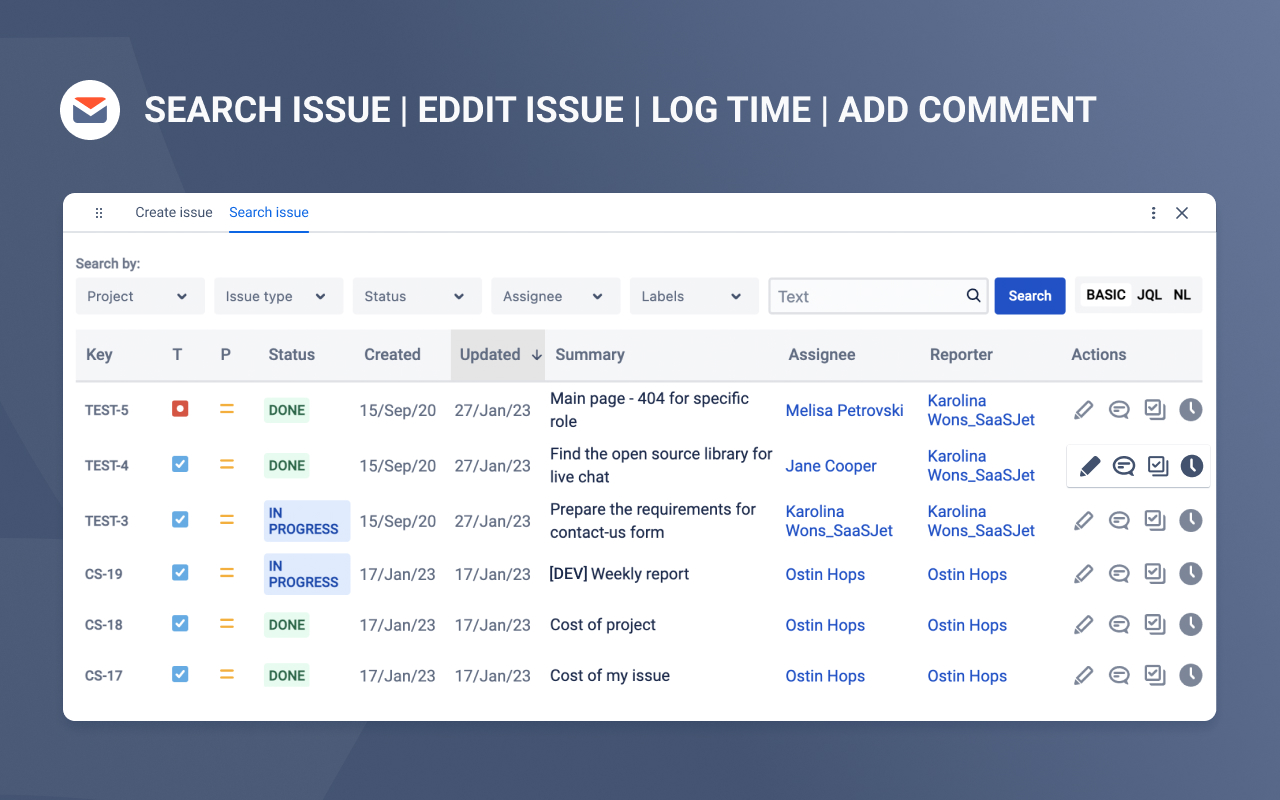
Task: Open the log work icon for CS-18
Action: coord(1155,624)
